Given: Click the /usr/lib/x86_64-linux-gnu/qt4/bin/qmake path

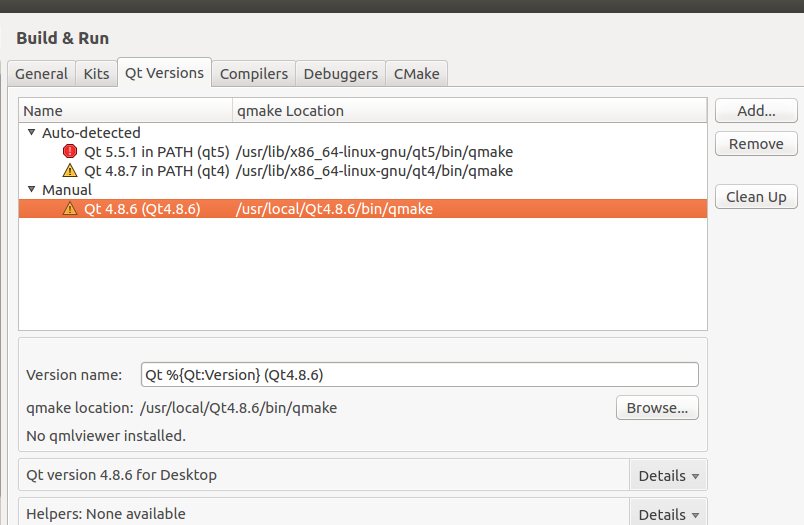Looking at the screenshot, I should pos(374,171).
